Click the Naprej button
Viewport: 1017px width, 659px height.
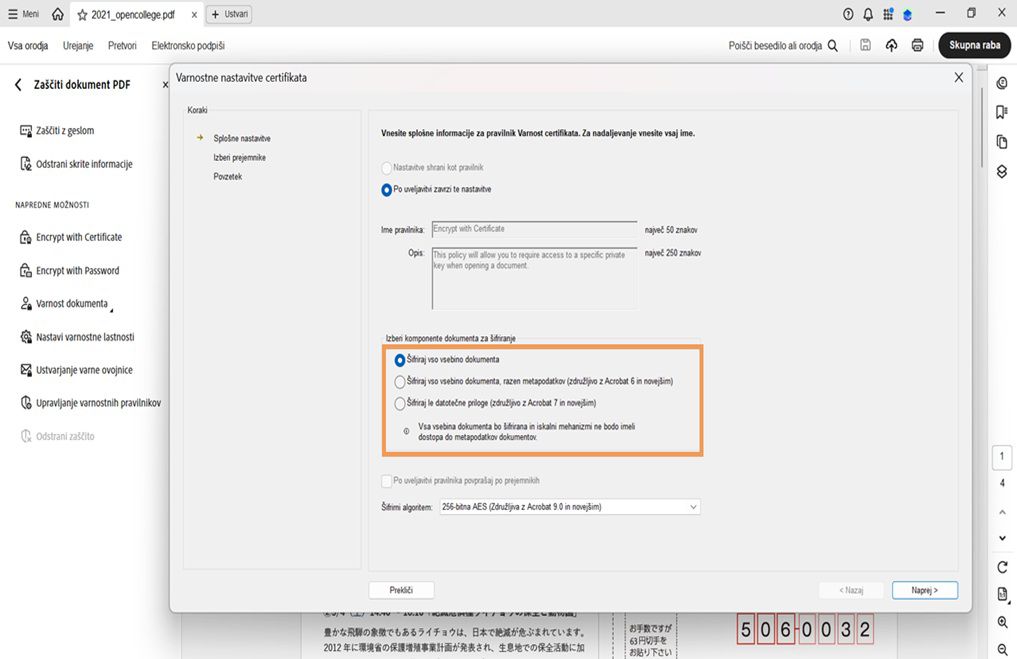924,590
